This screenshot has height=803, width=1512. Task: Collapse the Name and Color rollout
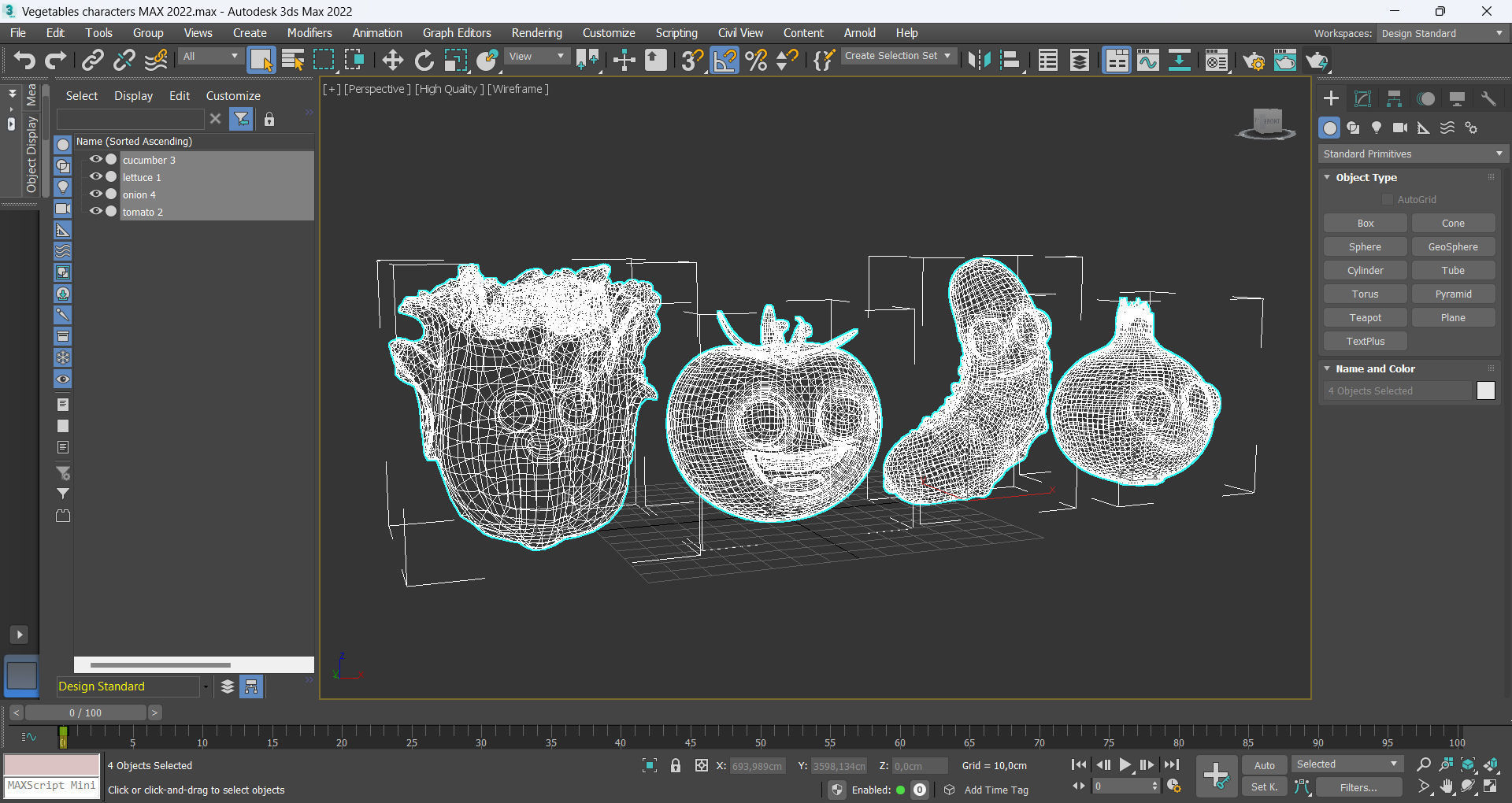pos(1328,368)
